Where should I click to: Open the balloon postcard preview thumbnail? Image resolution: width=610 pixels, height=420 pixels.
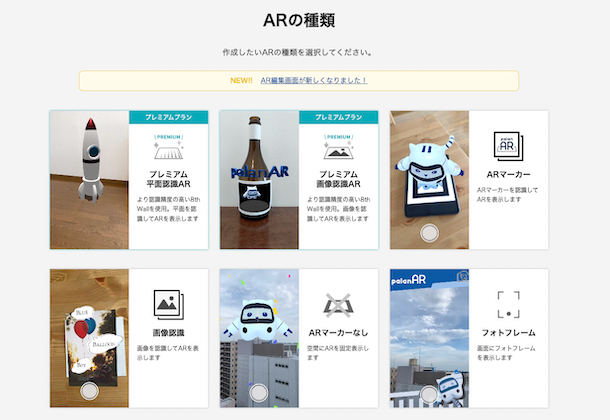point(89,338)
